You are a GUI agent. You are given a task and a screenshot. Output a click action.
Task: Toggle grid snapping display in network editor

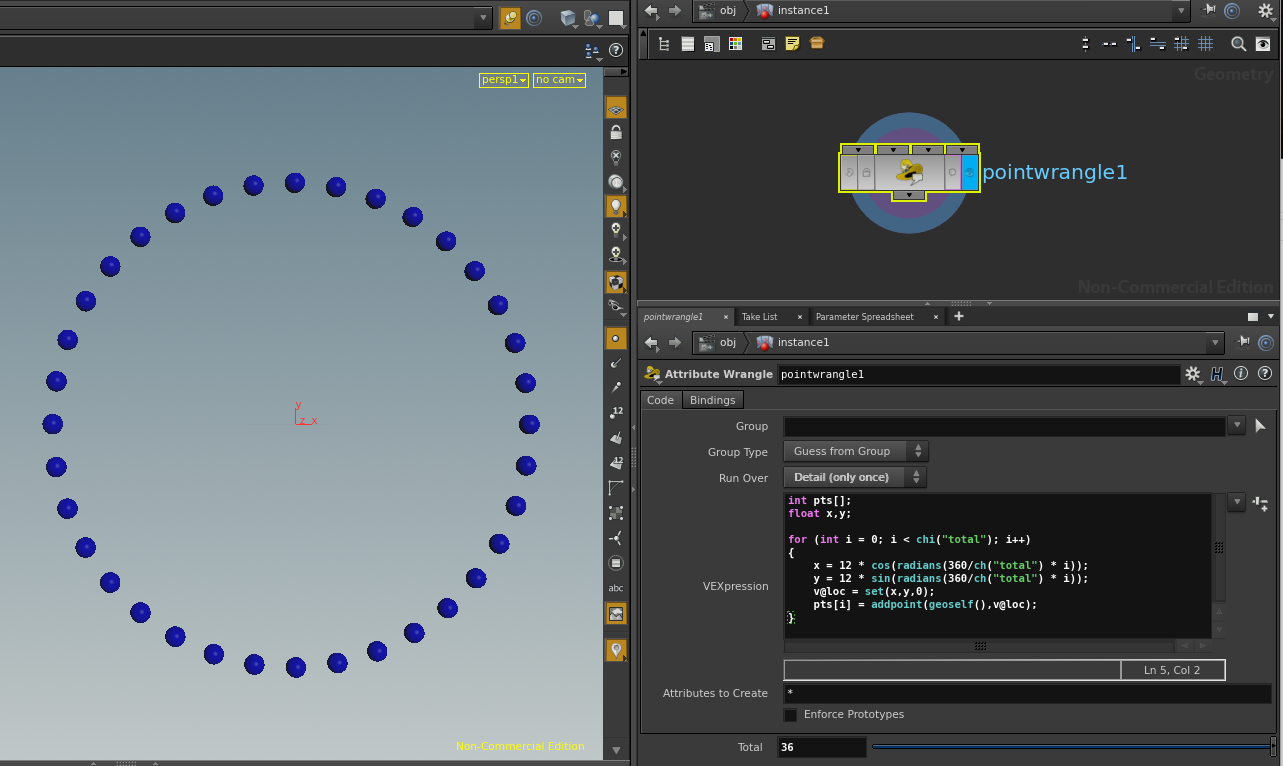pos(1206,44)
